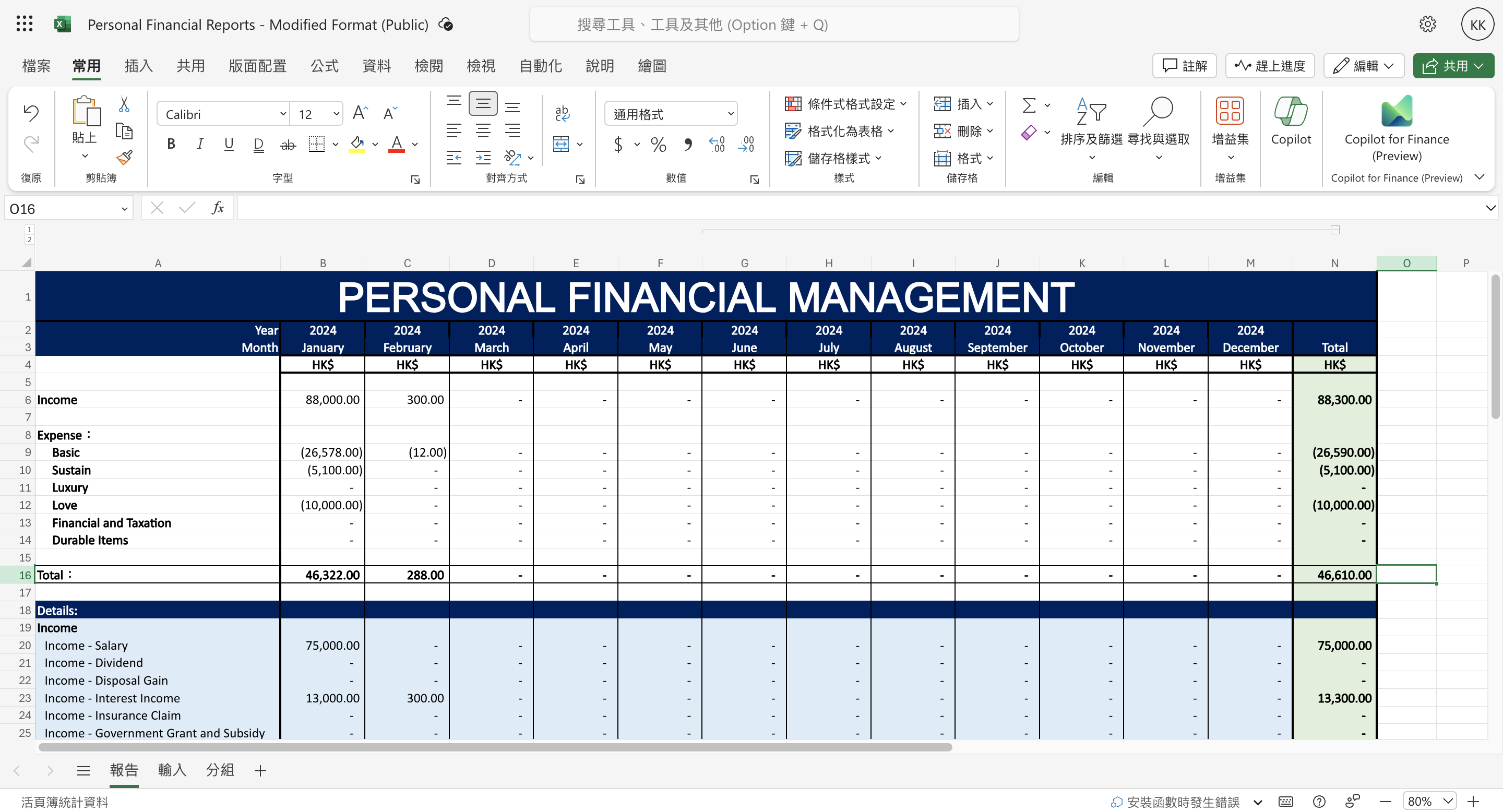Screen dimensions: 1503x812
Task: Open the 輸入 sheet tab
Action: point(172,770)
